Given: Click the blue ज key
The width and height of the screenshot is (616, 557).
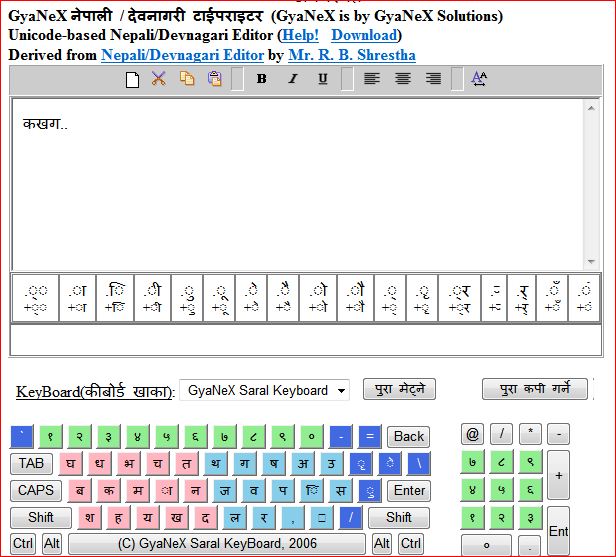Looking at the screenshot, I should 225,491.
